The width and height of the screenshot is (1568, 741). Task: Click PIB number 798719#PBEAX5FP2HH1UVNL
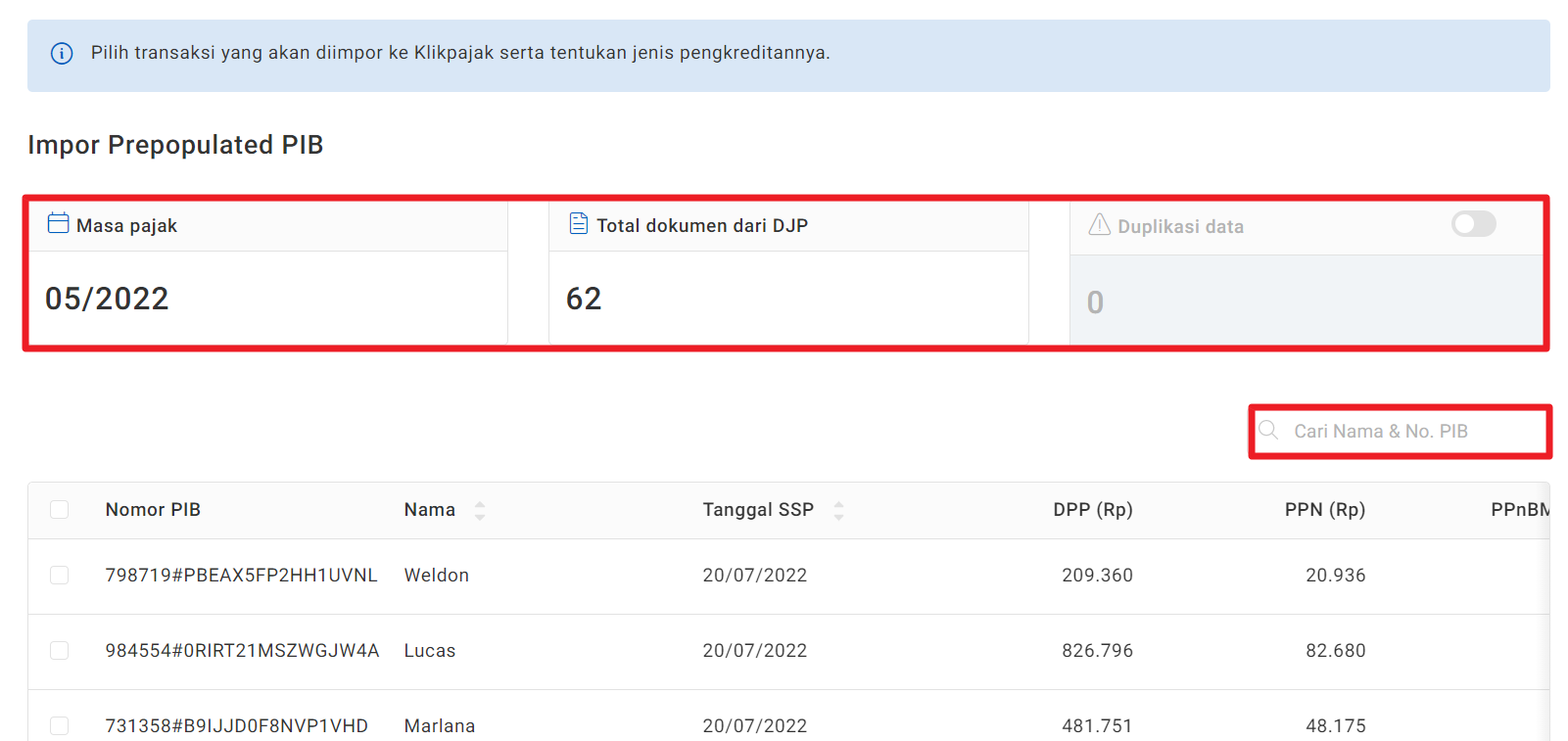(x=241, y=576)
